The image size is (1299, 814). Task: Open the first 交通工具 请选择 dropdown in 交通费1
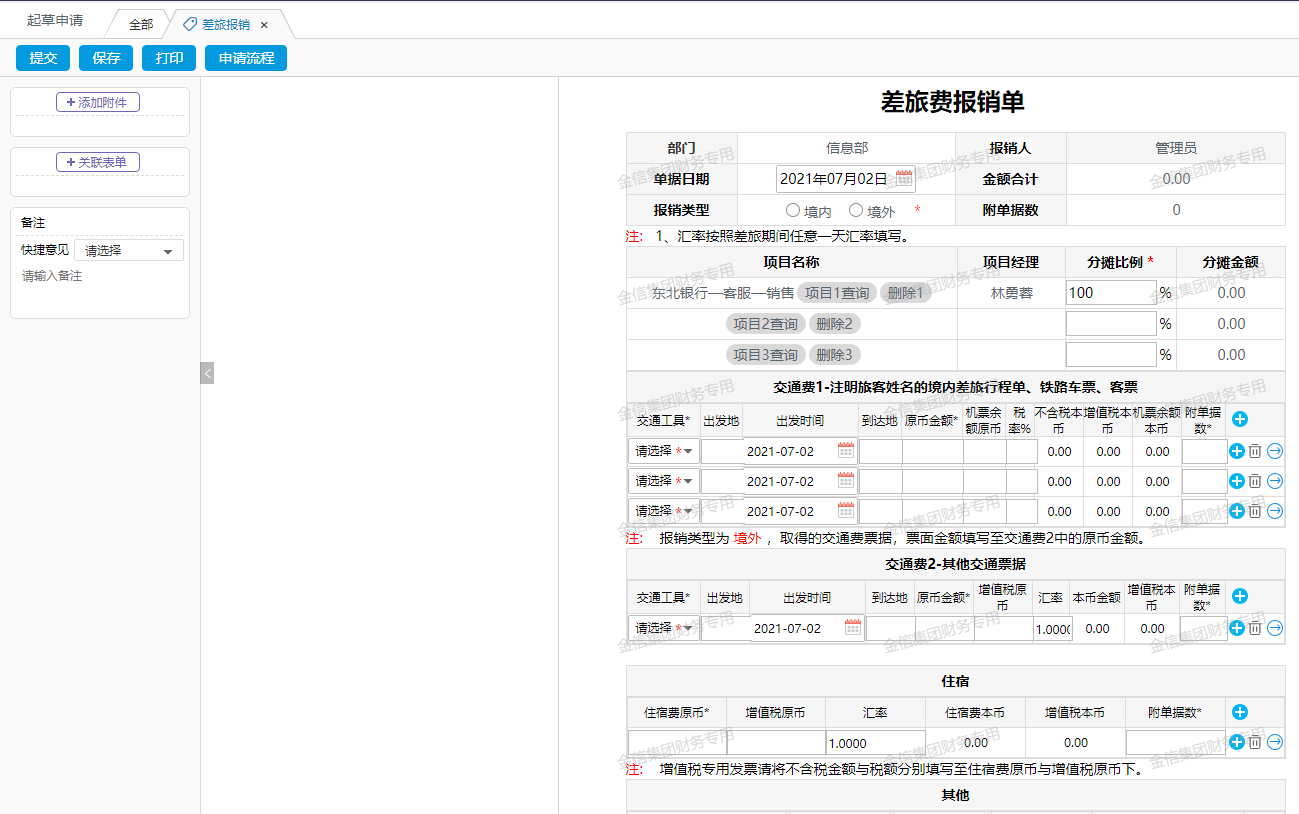click(x=662, y=451)
